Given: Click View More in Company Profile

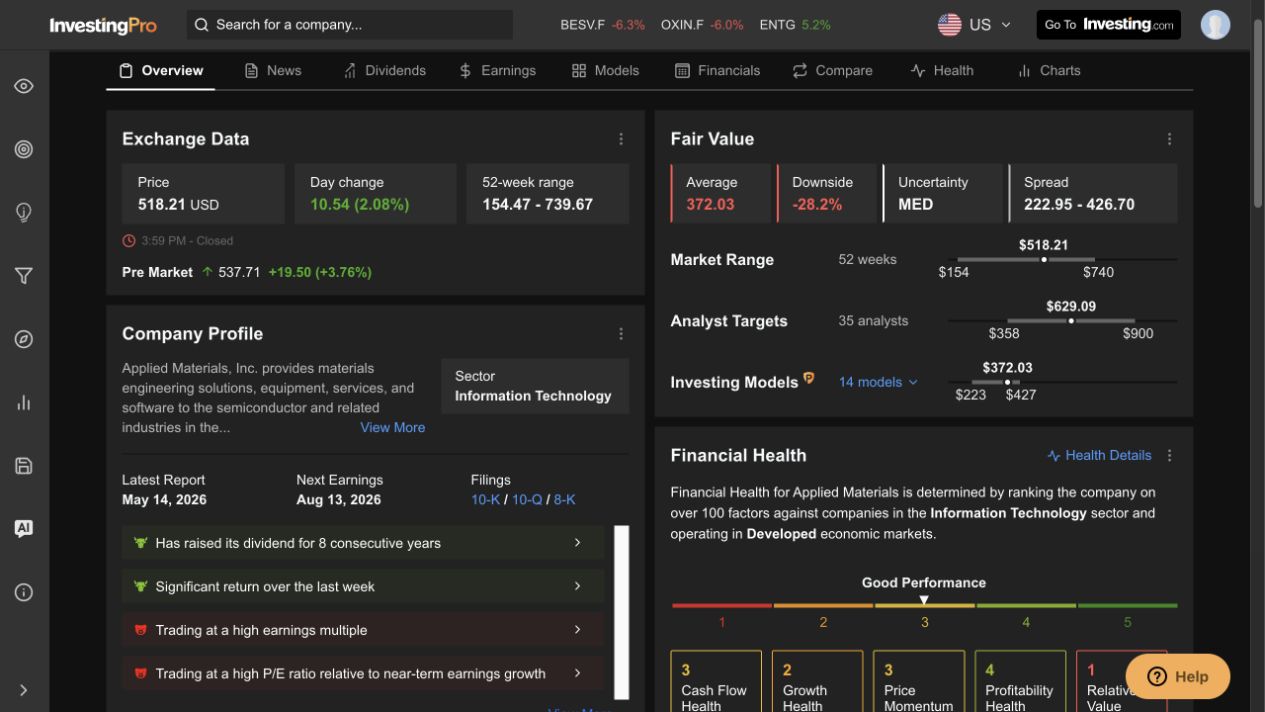Looking at the screenshot, I should [x=392, y=427].
